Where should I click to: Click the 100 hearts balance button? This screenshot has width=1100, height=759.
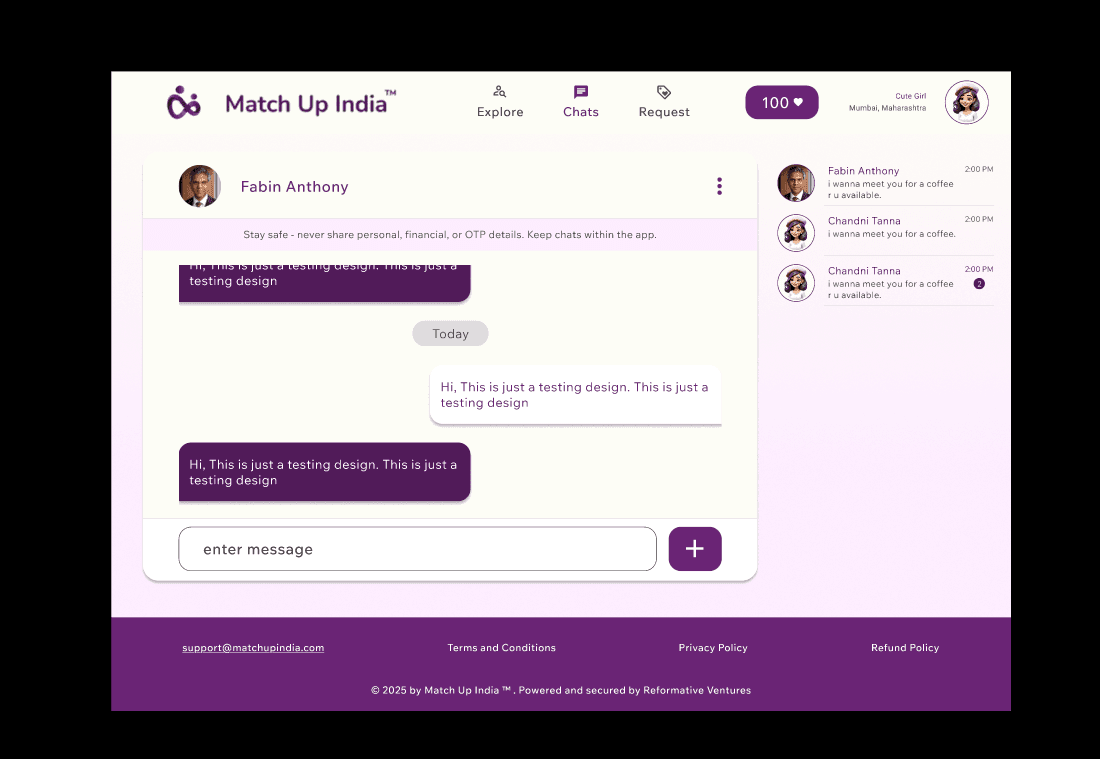pos(782,102)
